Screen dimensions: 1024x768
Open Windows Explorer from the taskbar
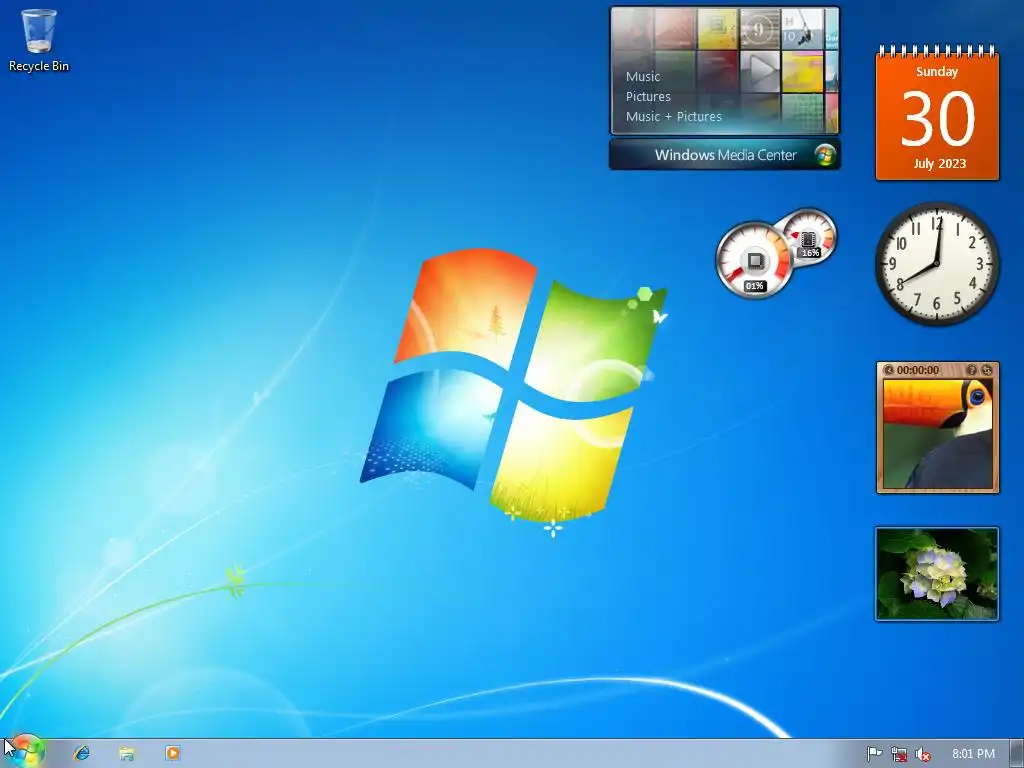tap(127, 753)
